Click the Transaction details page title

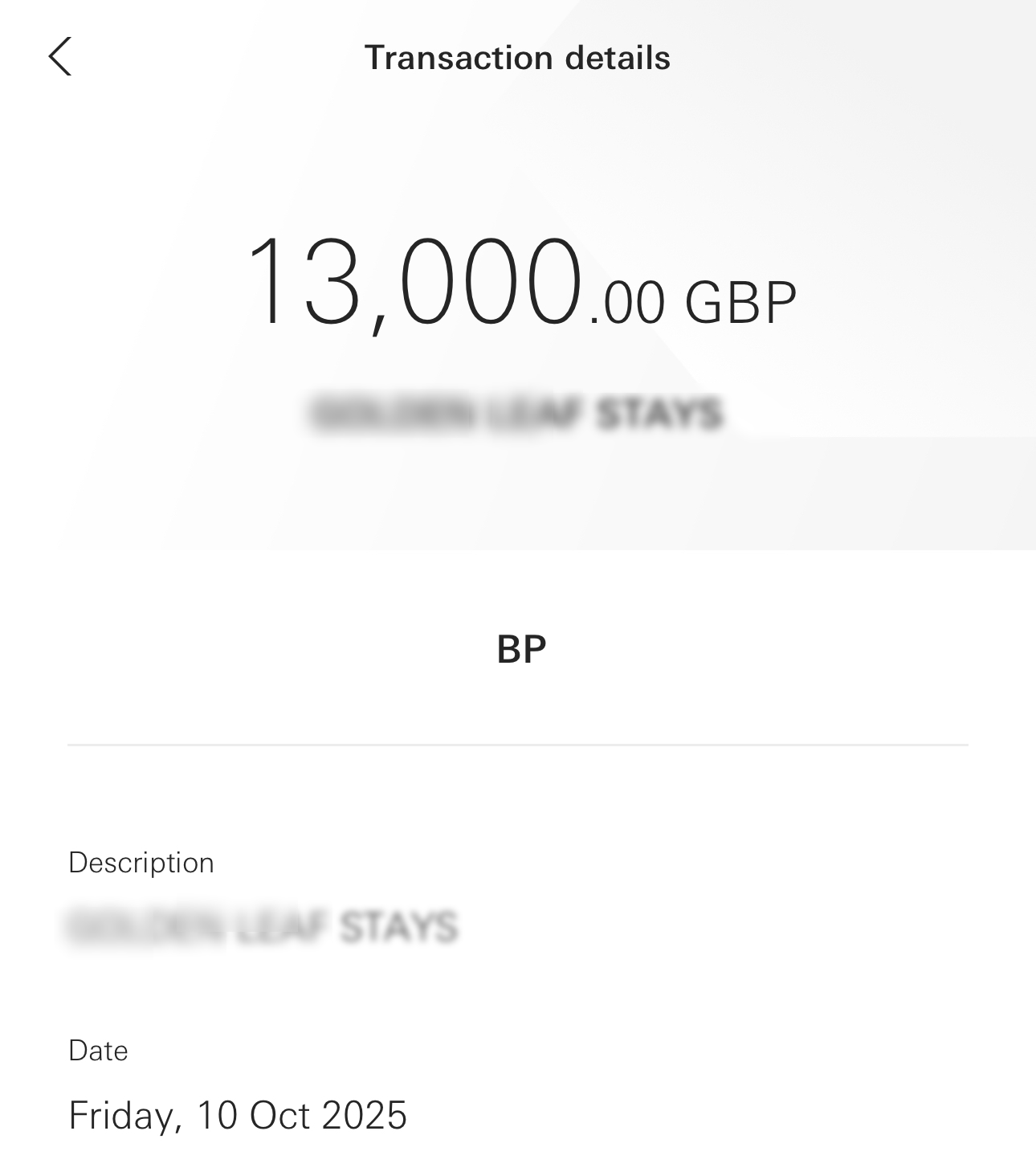click(517, 58)
